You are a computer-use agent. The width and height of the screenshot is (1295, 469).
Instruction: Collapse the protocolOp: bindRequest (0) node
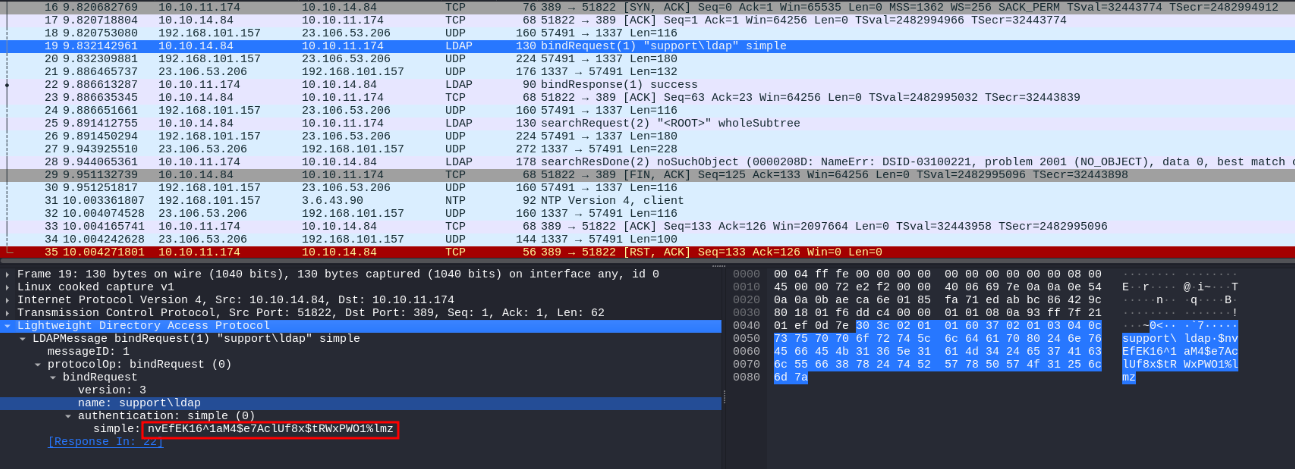click(38, 365)
